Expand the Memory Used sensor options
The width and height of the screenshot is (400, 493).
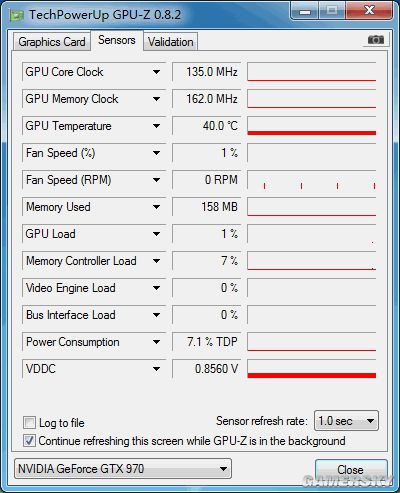pos(156,207)
